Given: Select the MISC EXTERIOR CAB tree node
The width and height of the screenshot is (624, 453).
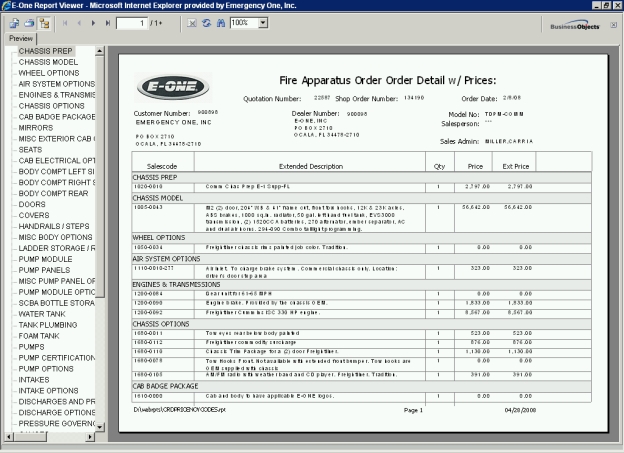Looking at the screenshot, I should coord(57,139).
